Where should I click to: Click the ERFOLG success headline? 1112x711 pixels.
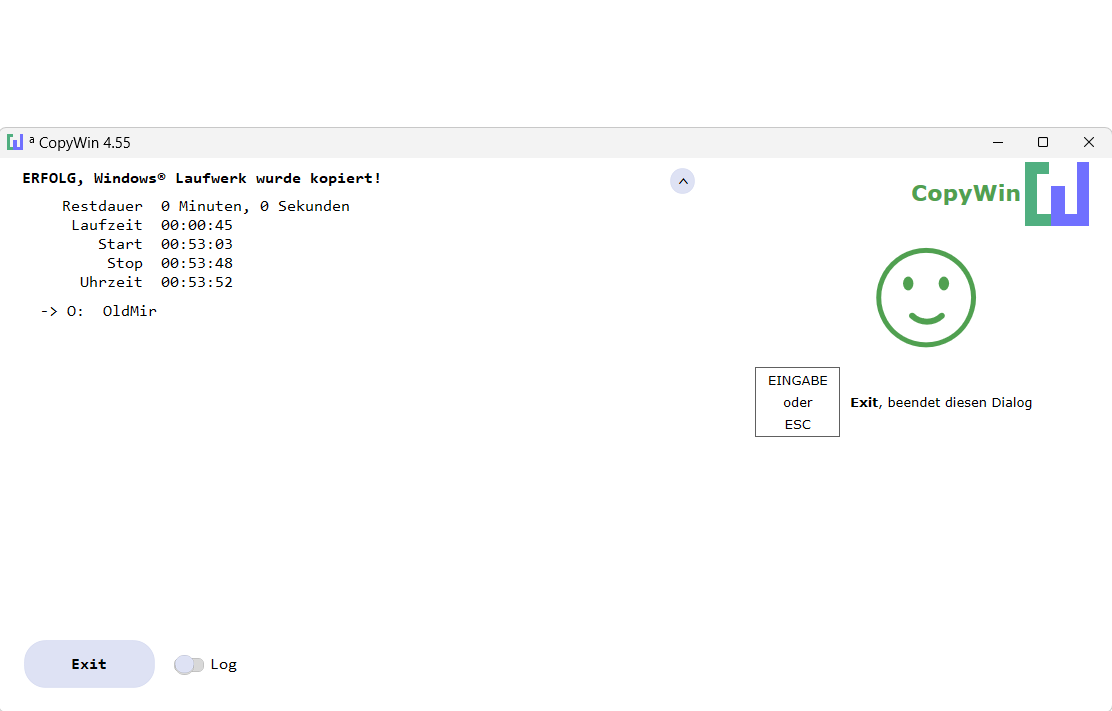tap(201, 178)
